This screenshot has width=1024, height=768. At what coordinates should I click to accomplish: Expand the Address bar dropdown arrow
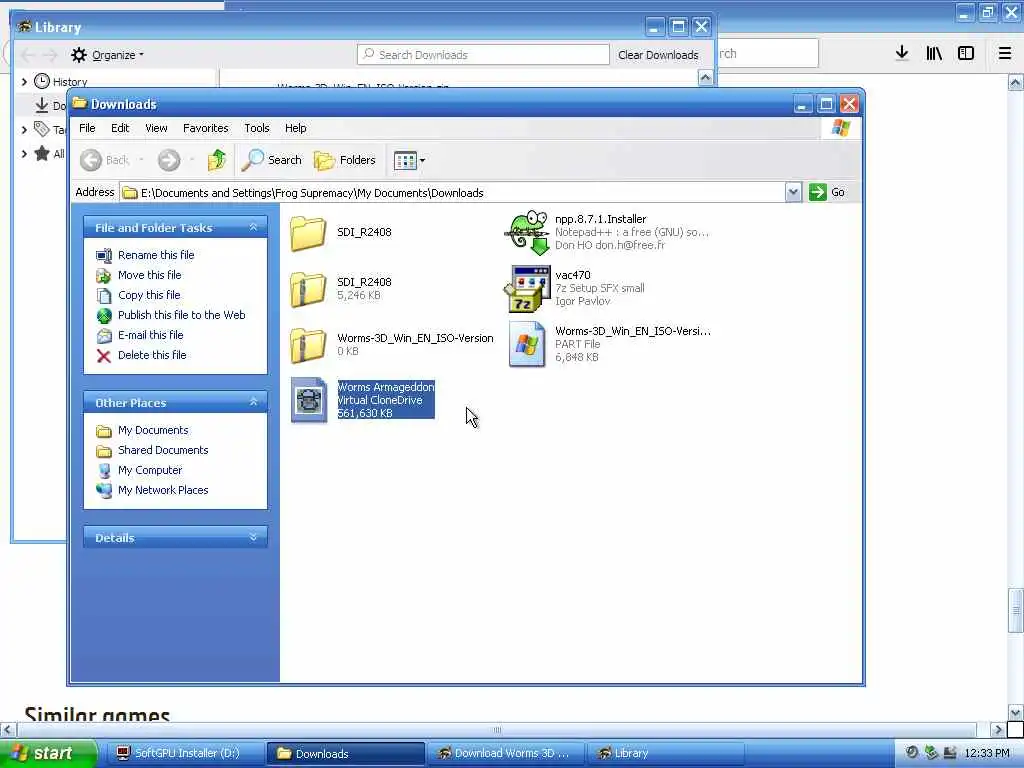coord(793,192)
